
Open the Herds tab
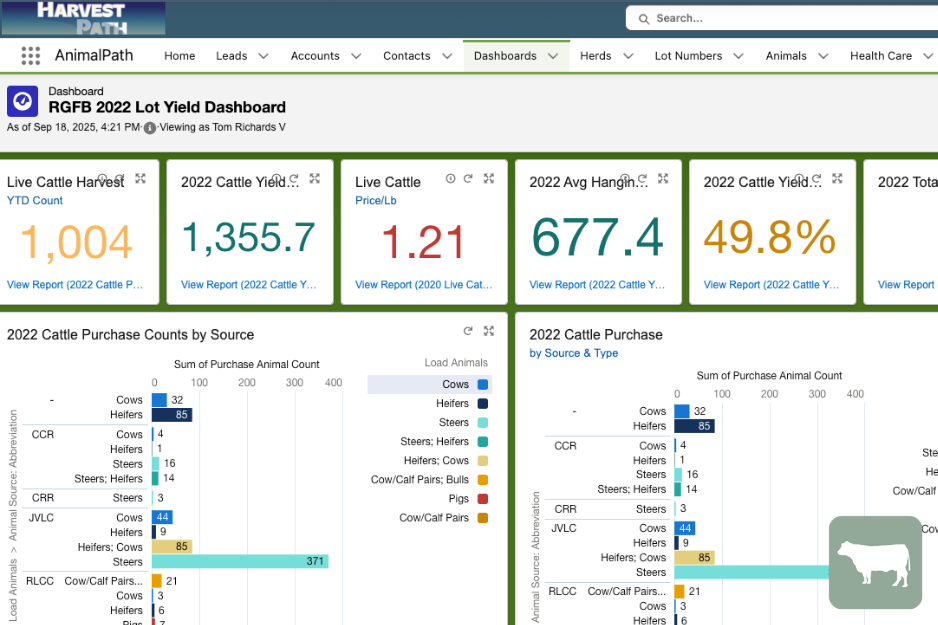click(596, 56)
